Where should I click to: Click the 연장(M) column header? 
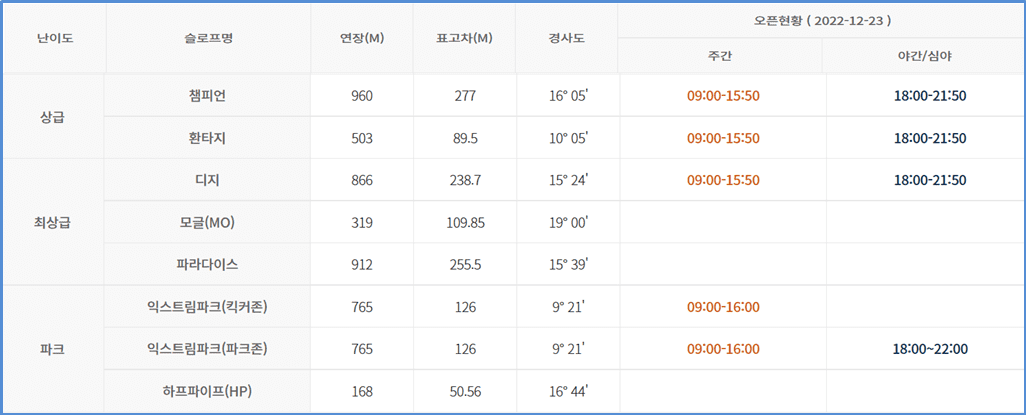tap(362, 38)
